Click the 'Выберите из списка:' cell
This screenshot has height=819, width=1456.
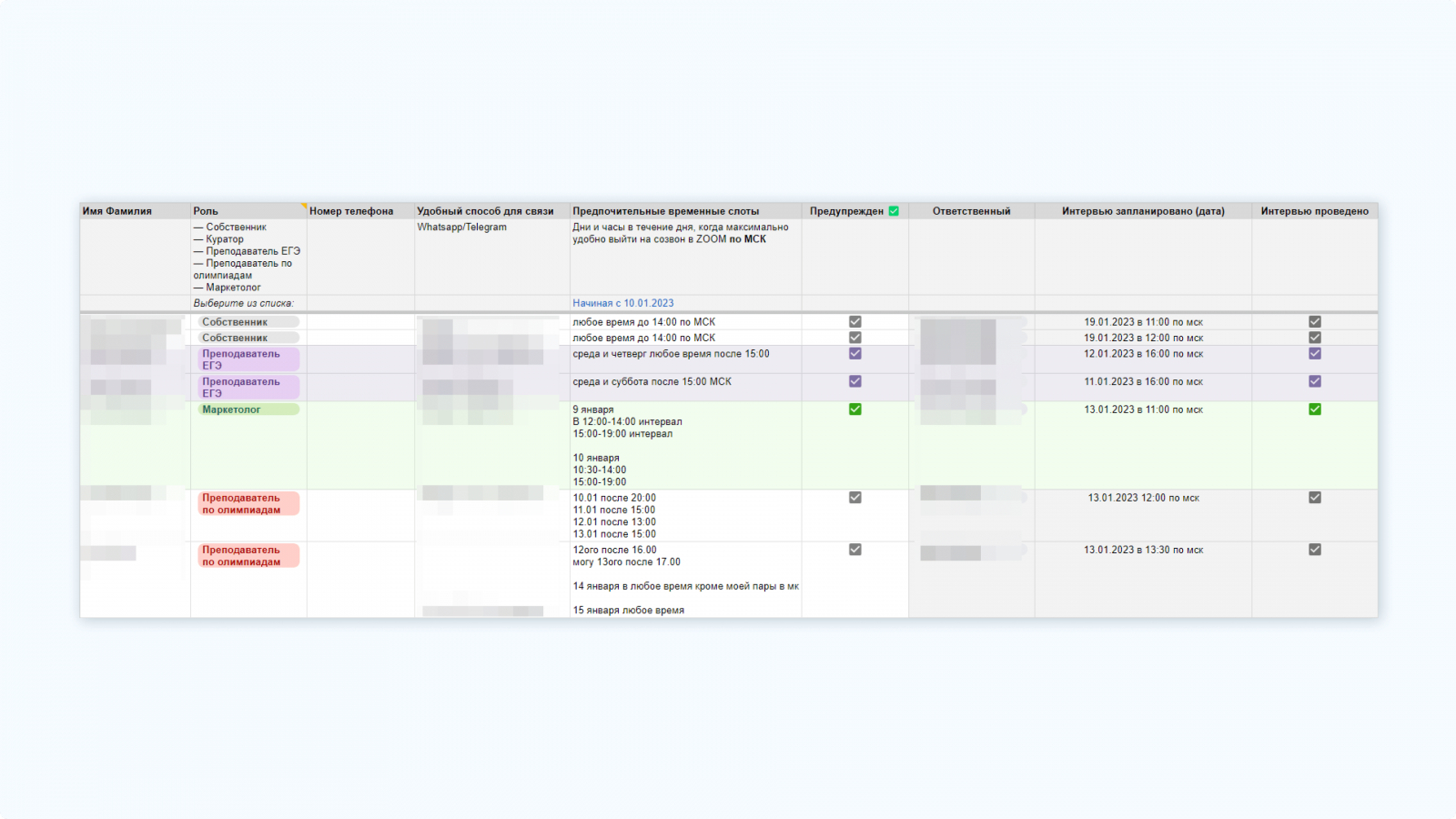click(248, 303)
